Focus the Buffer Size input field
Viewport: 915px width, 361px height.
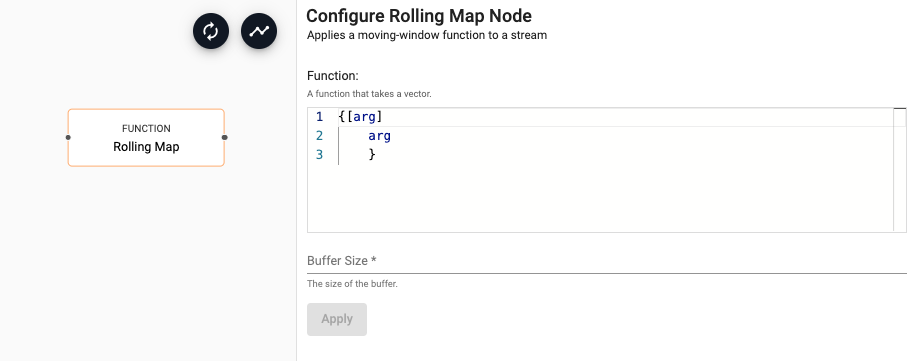pos(607,261)
